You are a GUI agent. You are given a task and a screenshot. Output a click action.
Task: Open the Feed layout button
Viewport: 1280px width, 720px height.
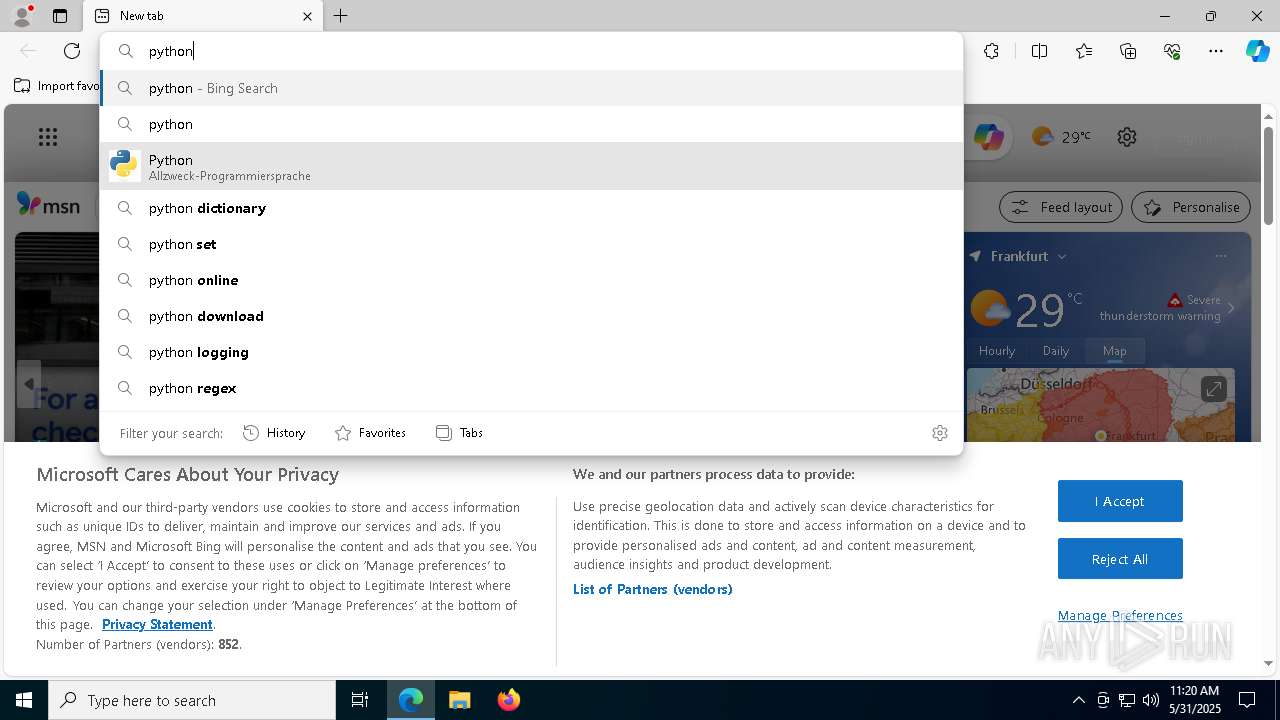pos(1061,207)
